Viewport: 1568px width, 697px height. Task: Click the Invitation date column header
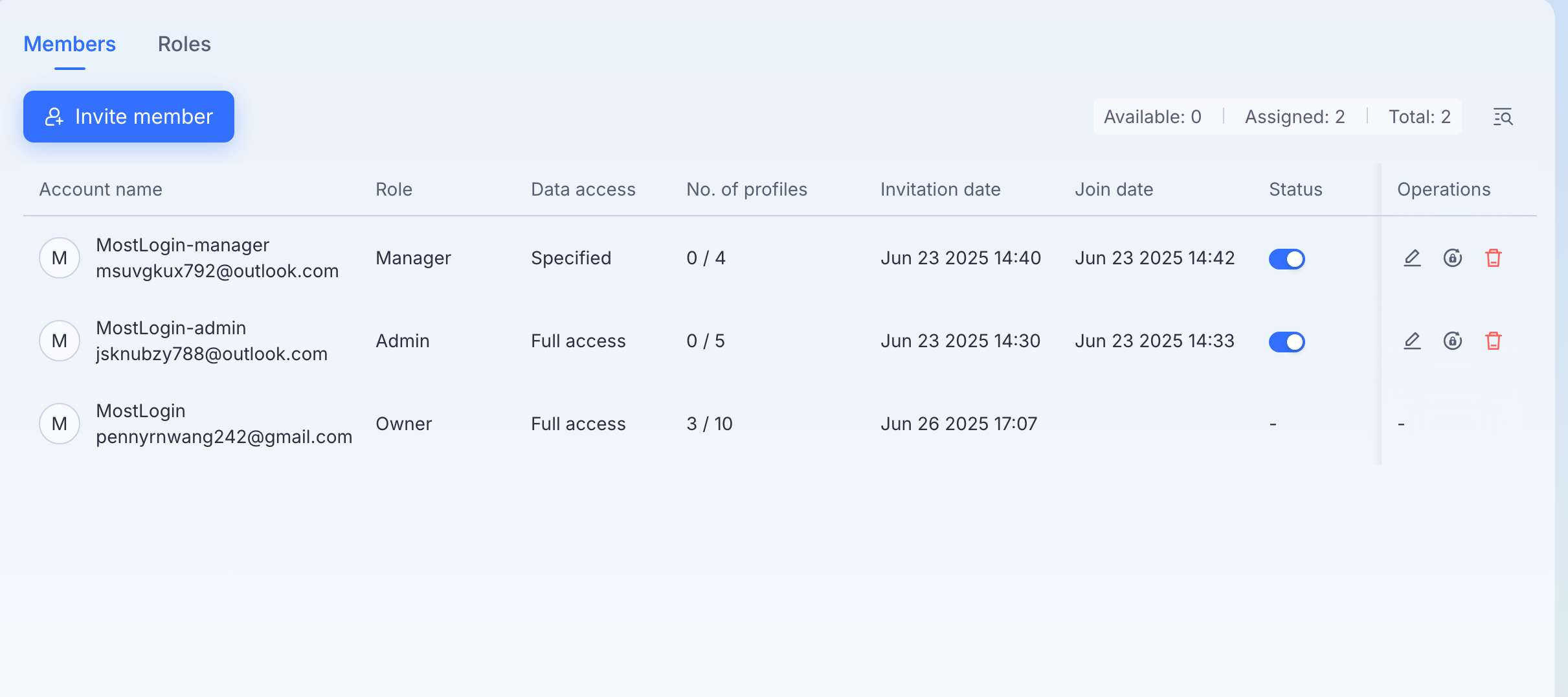[x=941, y=189]
